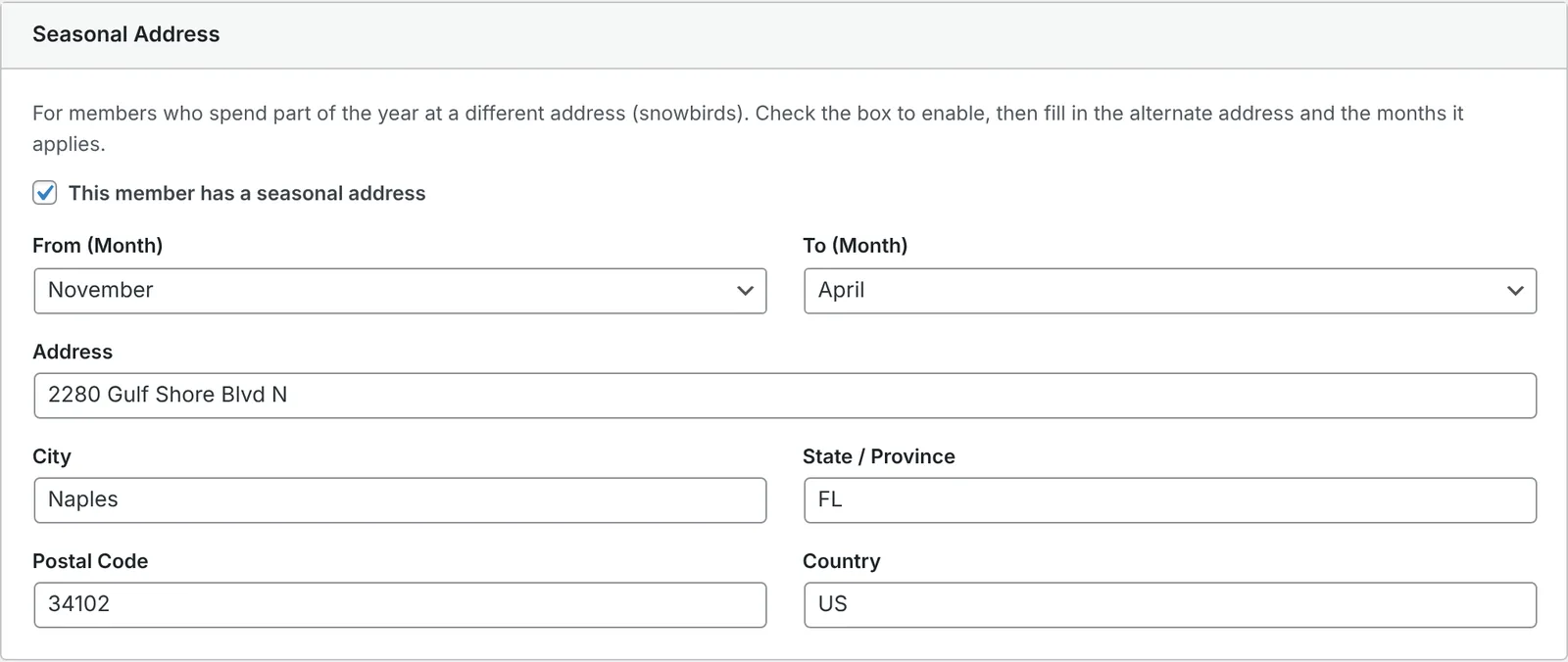Click the 'Country' field label
Image resolution: width=1568 pixels, height=662 pixels.
coord(842,561)
